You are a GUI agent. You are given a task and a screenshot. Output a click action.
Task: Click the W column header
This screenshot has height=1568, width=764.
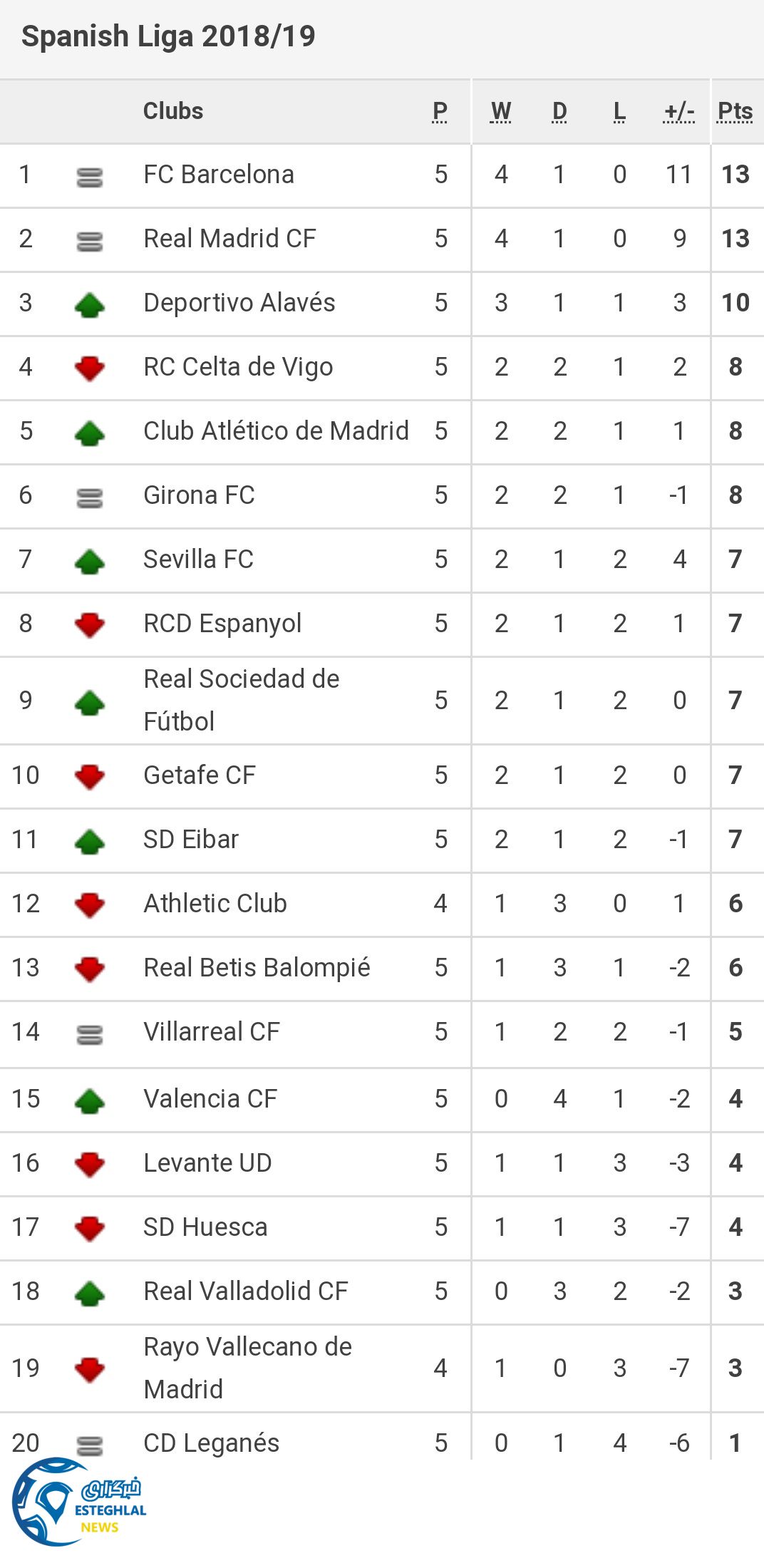pyautogui.click(x=501, y=111)
